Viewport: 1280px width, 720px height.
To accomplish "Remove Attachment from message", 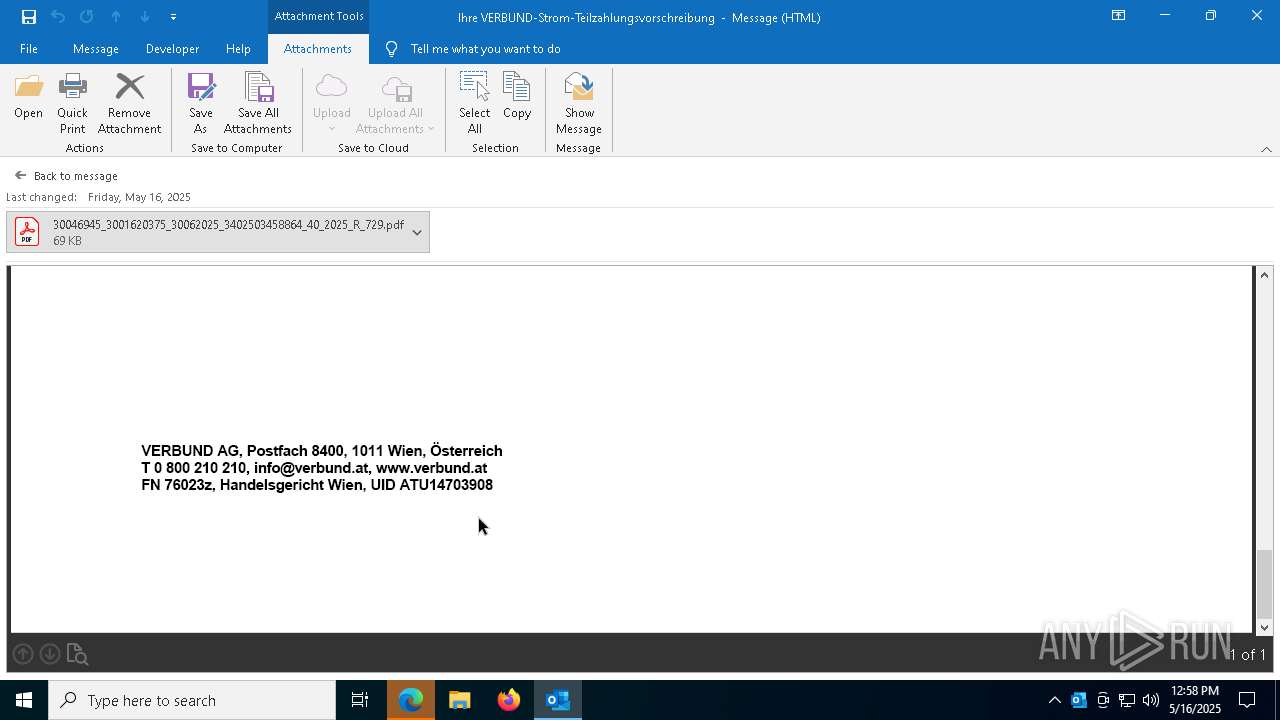I will (x=129, y=103).
